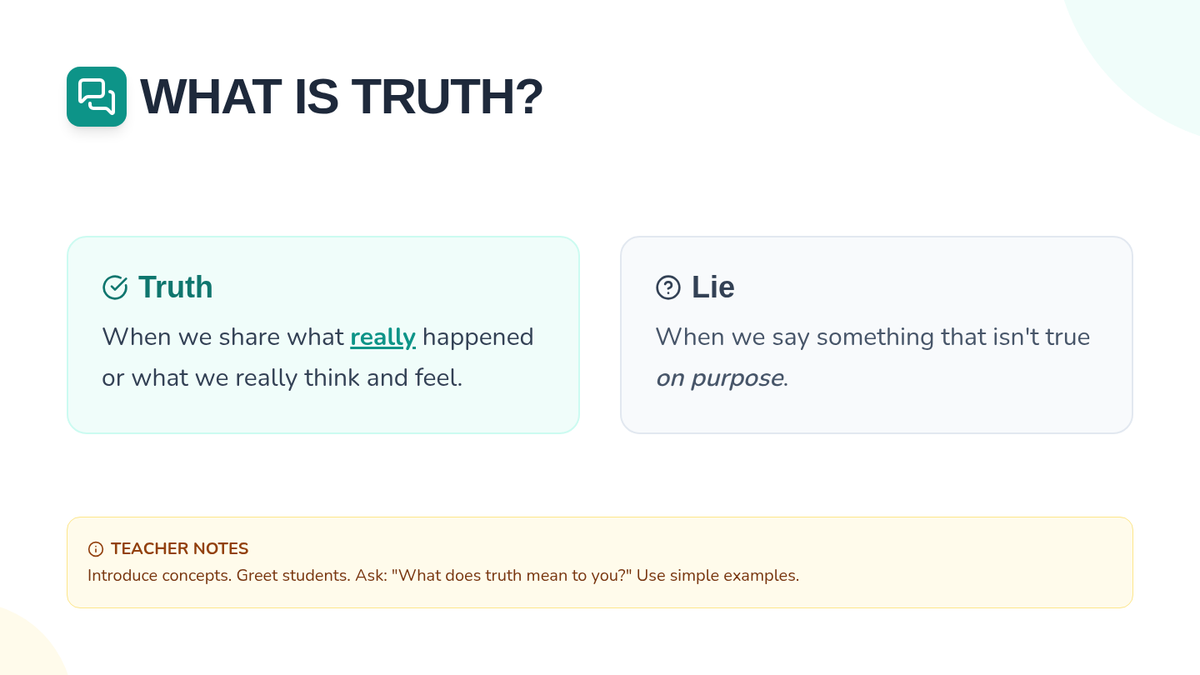1200x675 pixels.
Task: Click "When we share what" text
Action: coord(223,337)
